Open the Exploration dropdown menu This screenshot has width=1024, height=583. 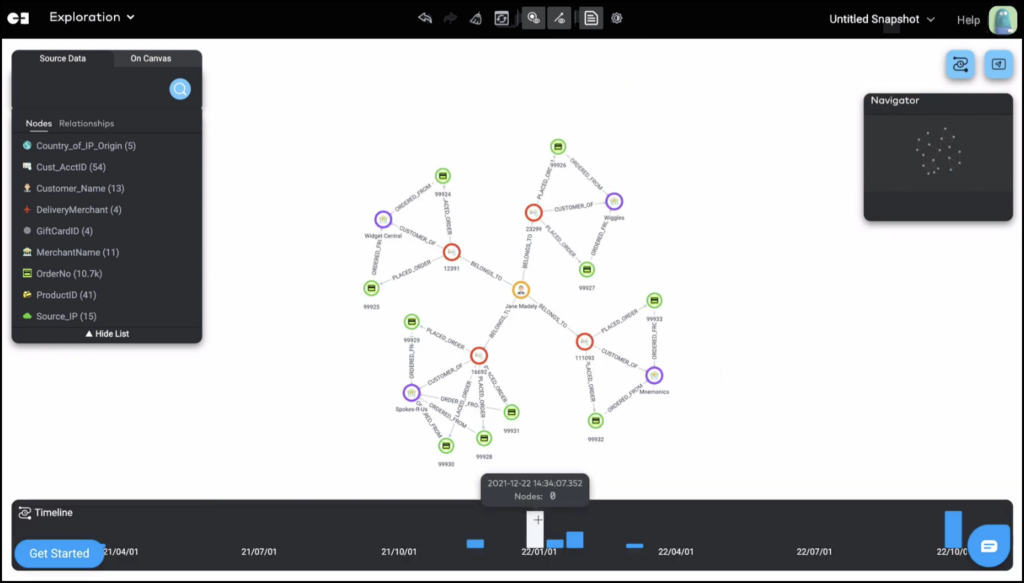click(x=91, y=18)
